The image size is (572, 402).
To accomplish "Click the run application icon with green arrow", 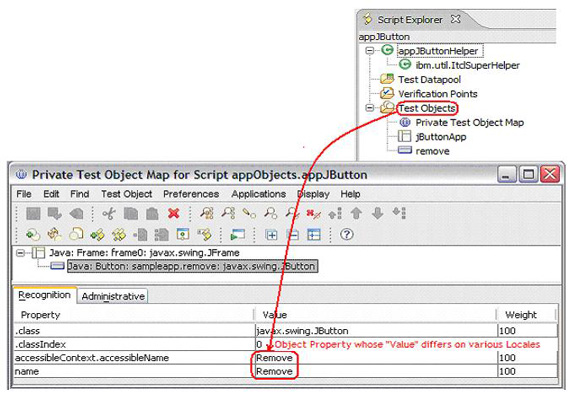I will pos(237,235).
